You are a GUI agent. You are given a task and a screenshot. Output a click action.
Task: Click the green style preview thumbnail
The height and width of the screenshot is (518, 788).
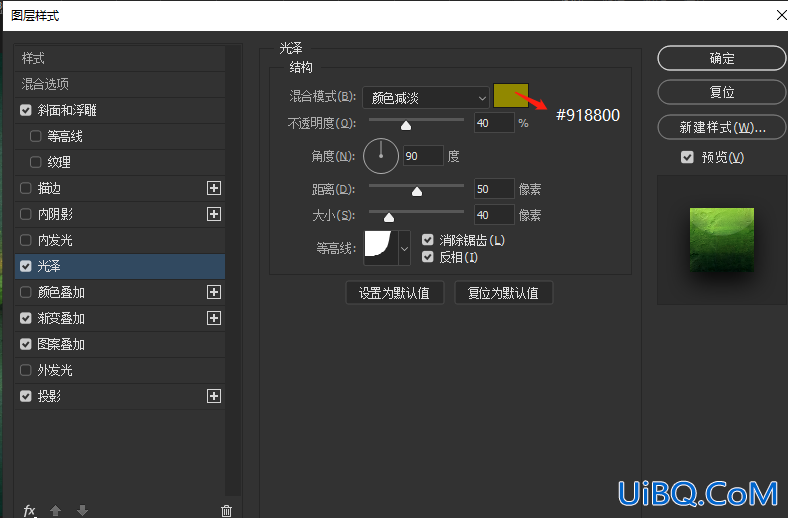coord(722,240)
